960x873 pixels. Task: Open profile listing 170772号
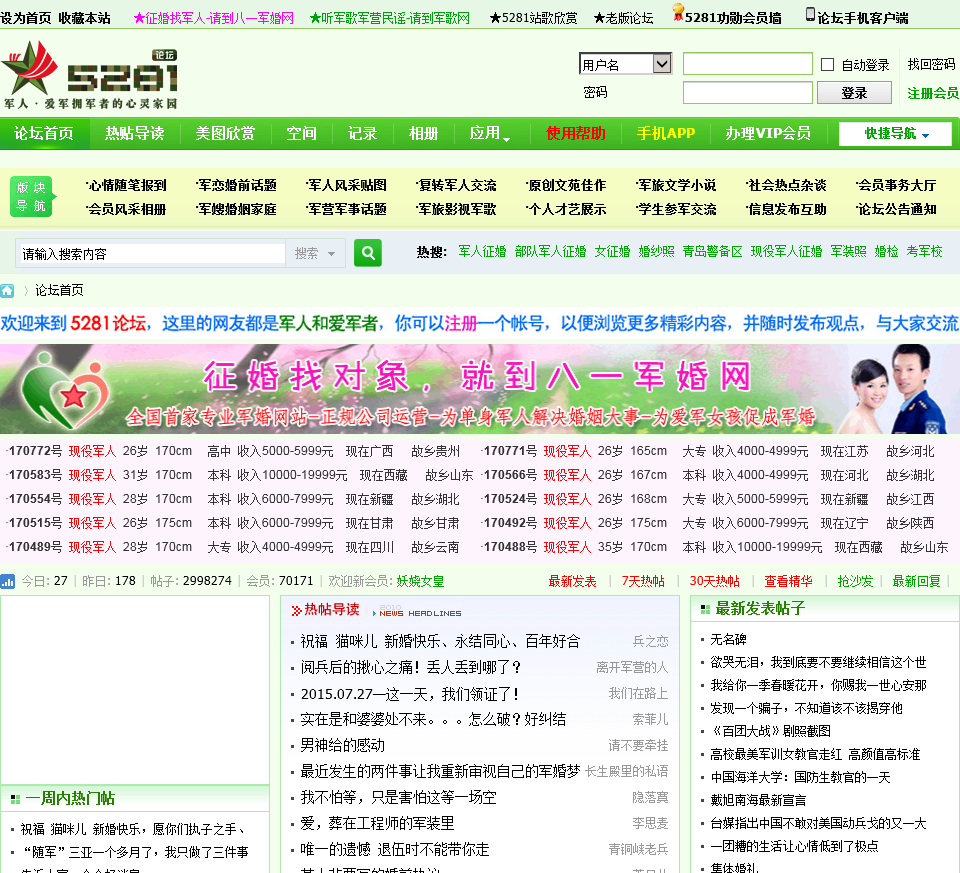point(35,451)
